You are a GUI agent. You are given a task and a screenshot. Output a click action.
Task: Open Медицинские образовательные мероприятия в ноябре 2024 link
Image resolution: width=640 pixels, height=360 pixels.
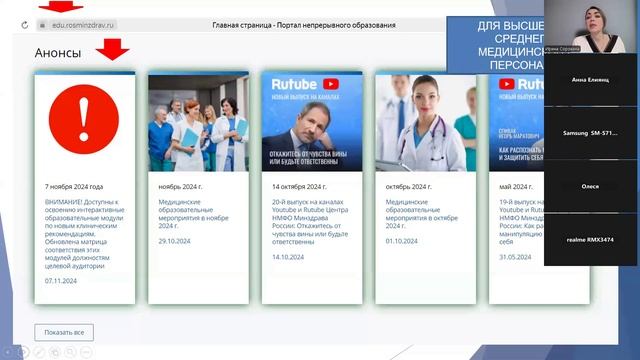click(193, 214)
